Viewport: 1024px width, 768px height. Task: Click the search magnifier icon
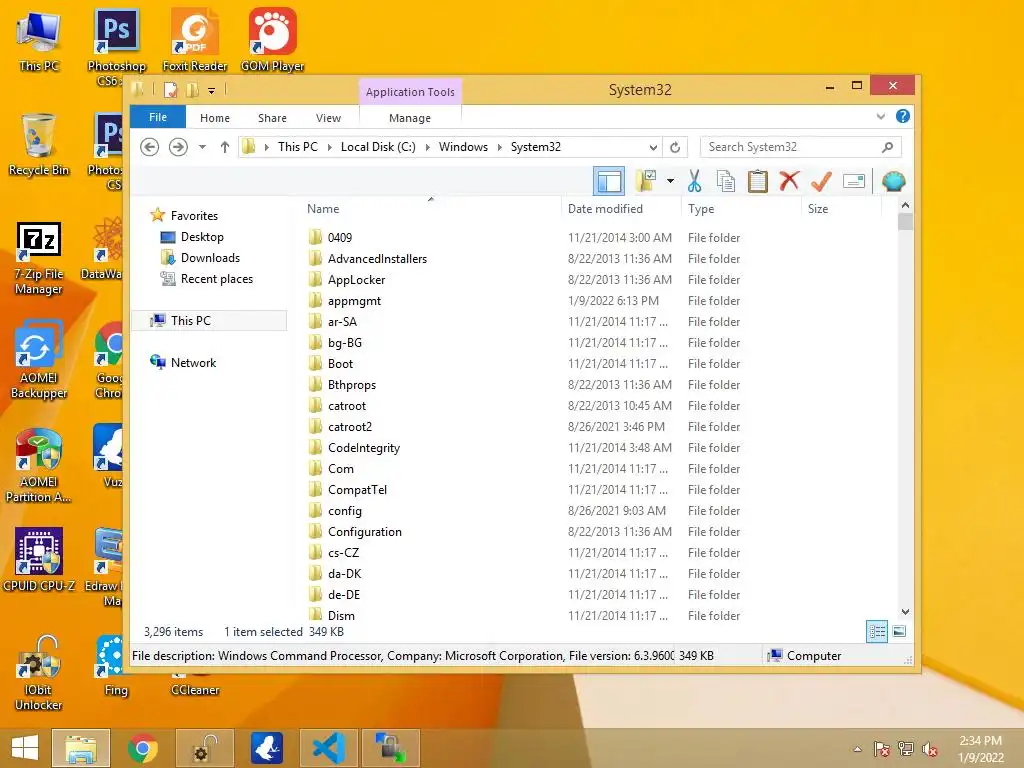(887, 147)
